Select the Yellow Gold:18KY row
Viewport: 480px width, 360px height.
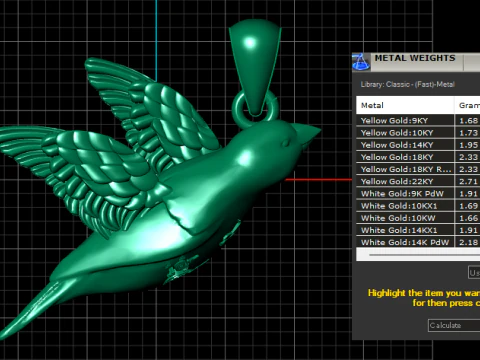[418, 157]
